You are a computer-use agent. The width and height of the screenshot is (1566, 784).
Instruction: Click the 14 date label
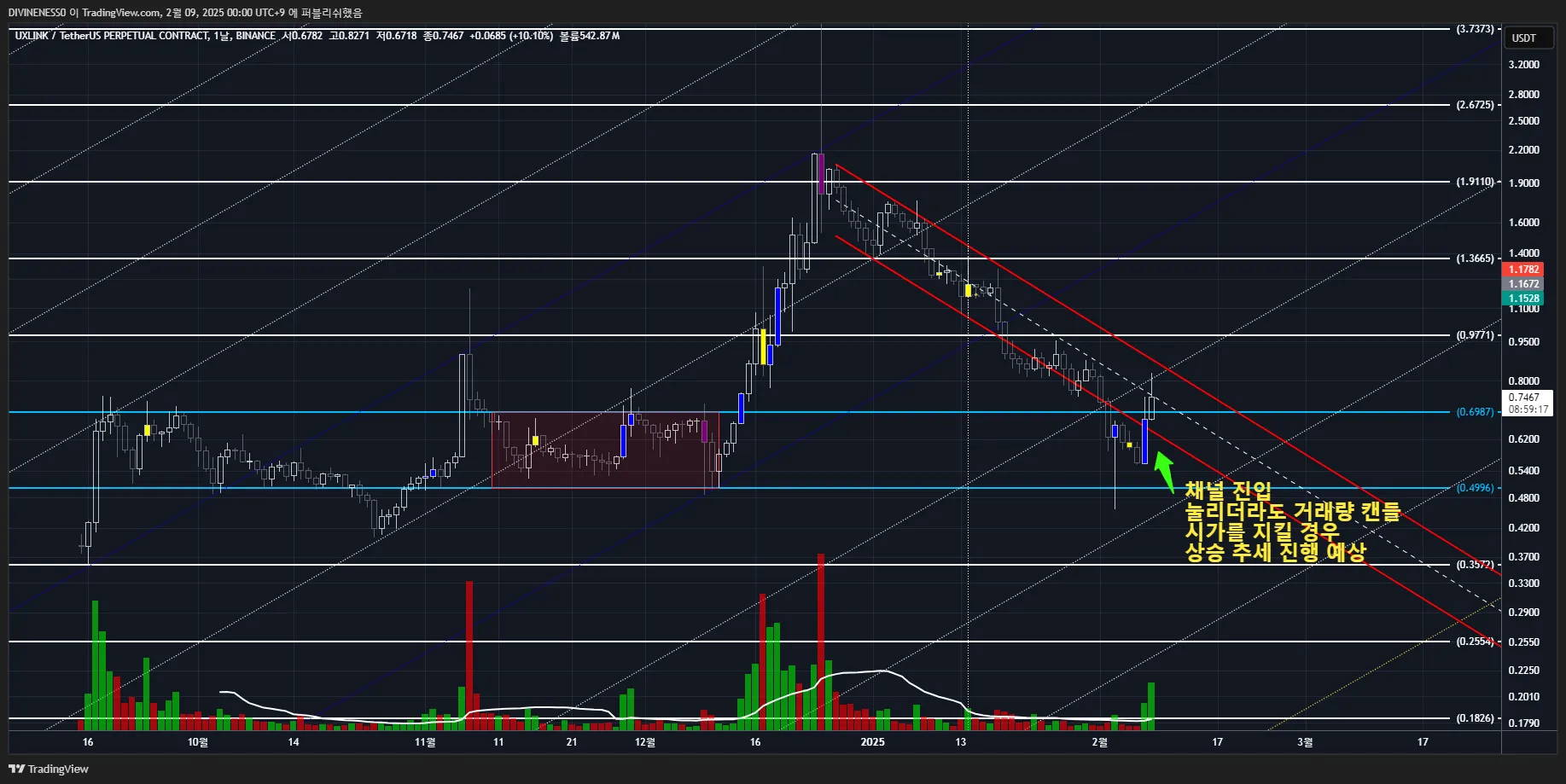[294, 742]
